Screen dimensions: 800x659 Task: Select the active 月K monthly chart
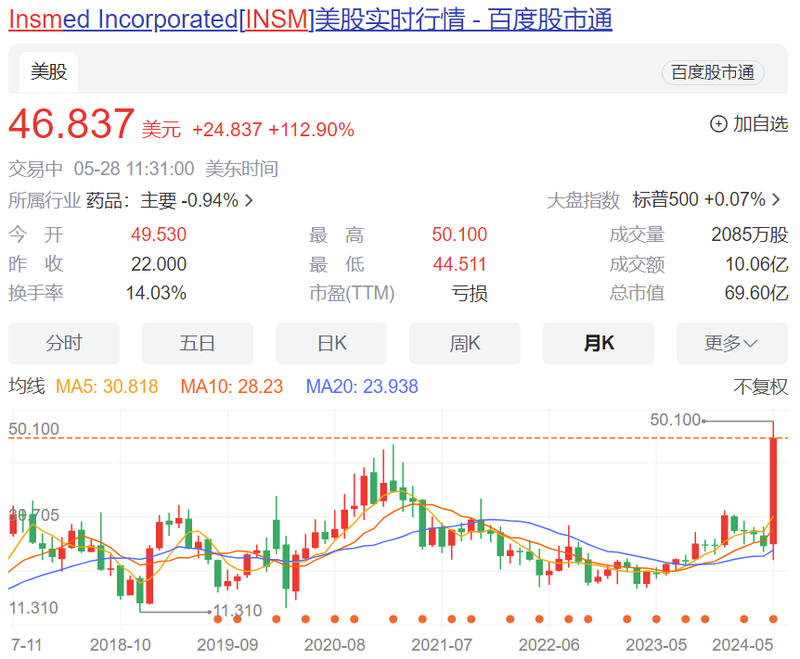tap(598, 342)
